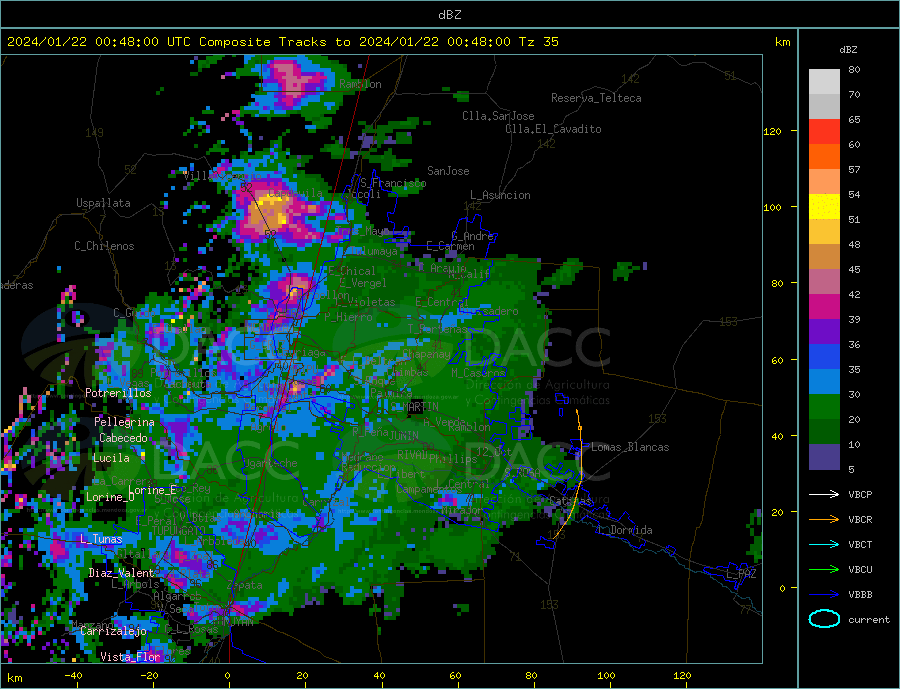Click the VBCR legend label
This screenshot has width=900, height=689.
point(860,520)
